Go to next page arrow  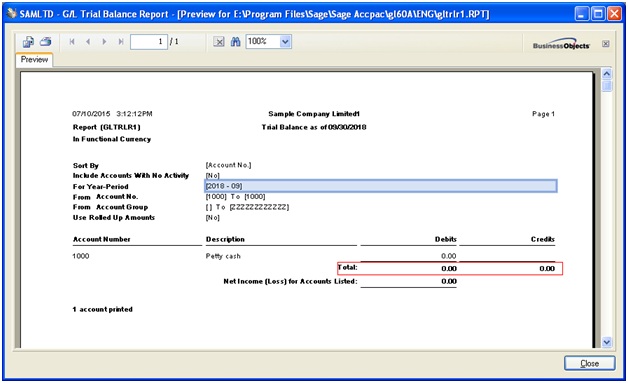[104, 42]
